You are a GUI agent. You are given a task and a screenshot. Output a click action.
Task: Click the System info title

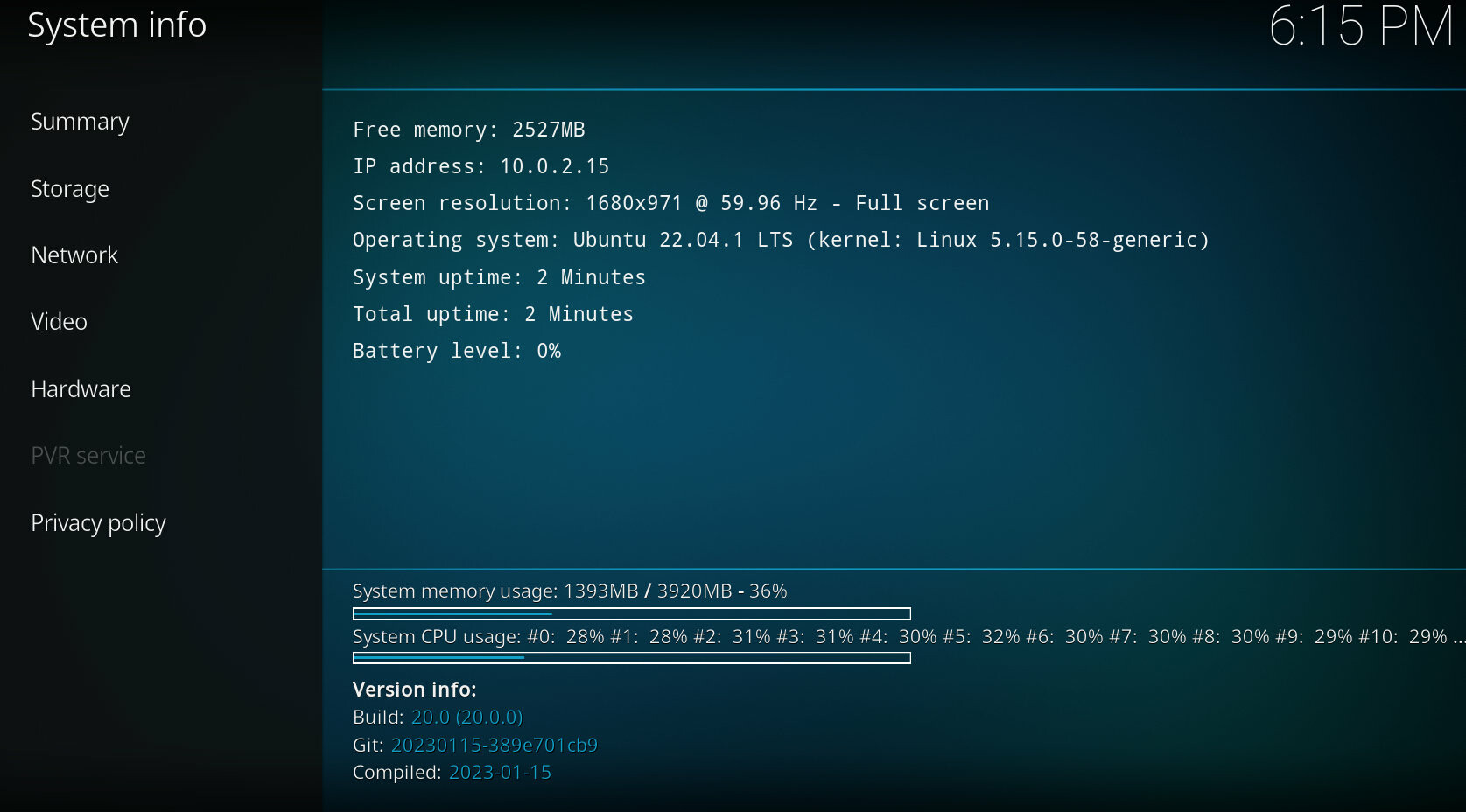pyautogui.click(x=116, y=25)
